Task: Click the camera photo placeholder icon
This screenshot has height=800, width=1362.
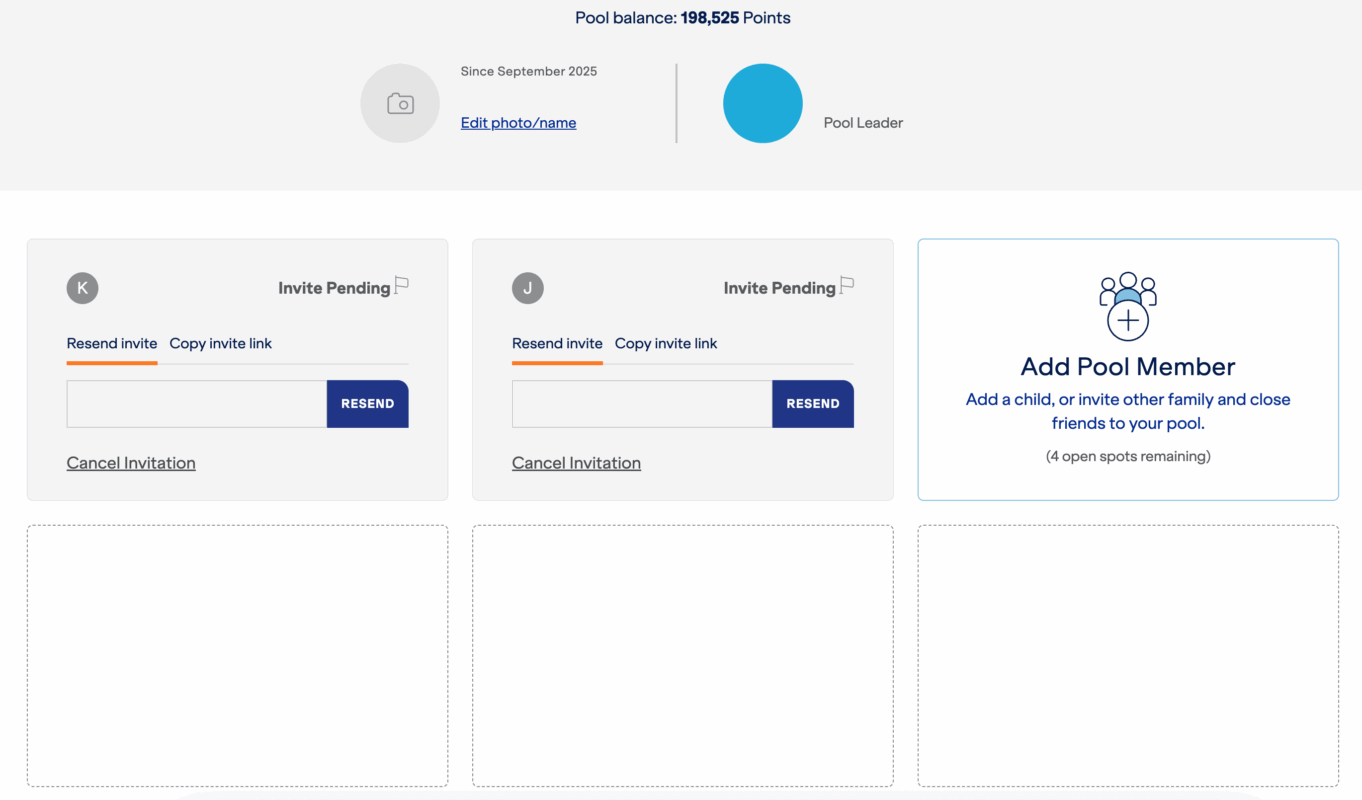Action: 400,104
